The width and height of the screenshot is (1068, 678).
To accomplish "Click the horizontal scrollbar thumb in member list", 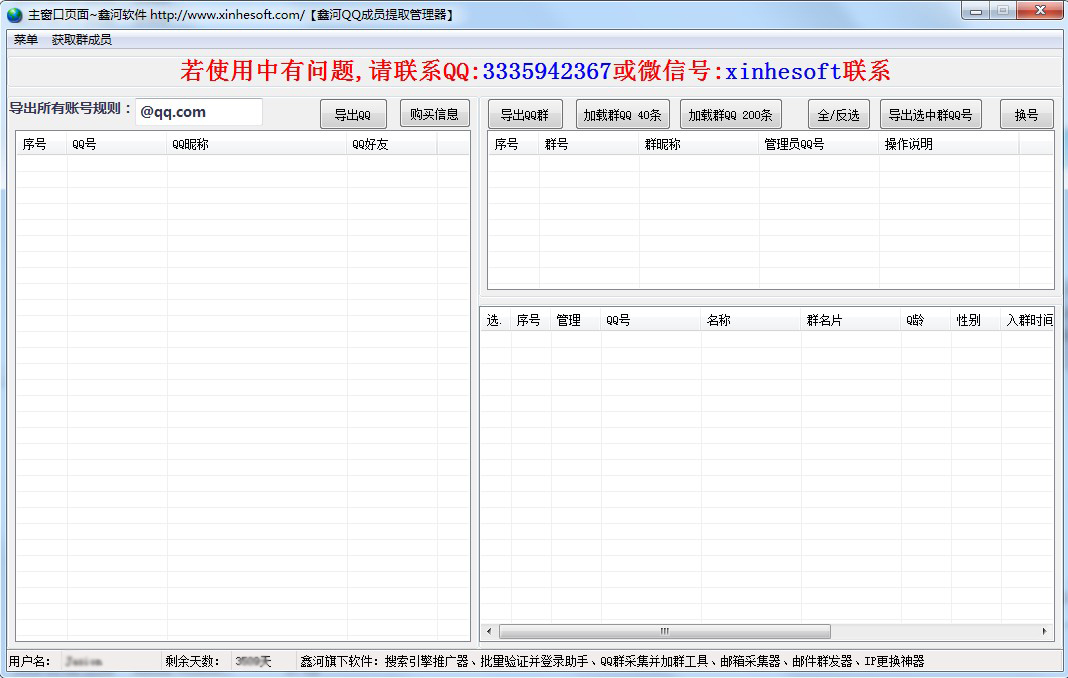I will [x=665, y=632].
